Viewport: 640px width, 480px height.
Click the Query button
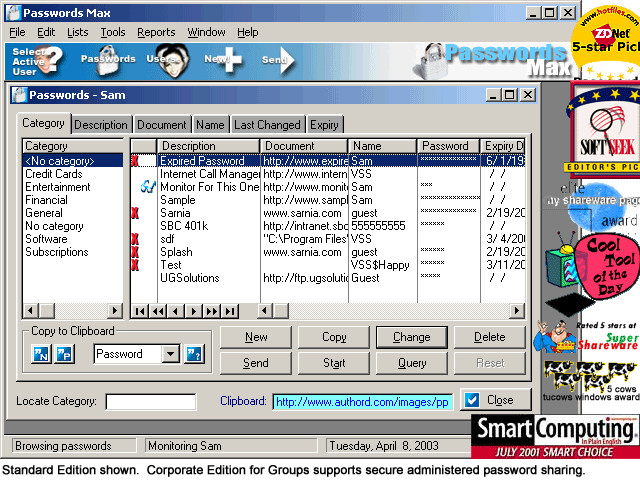click(x=411, y=363)
